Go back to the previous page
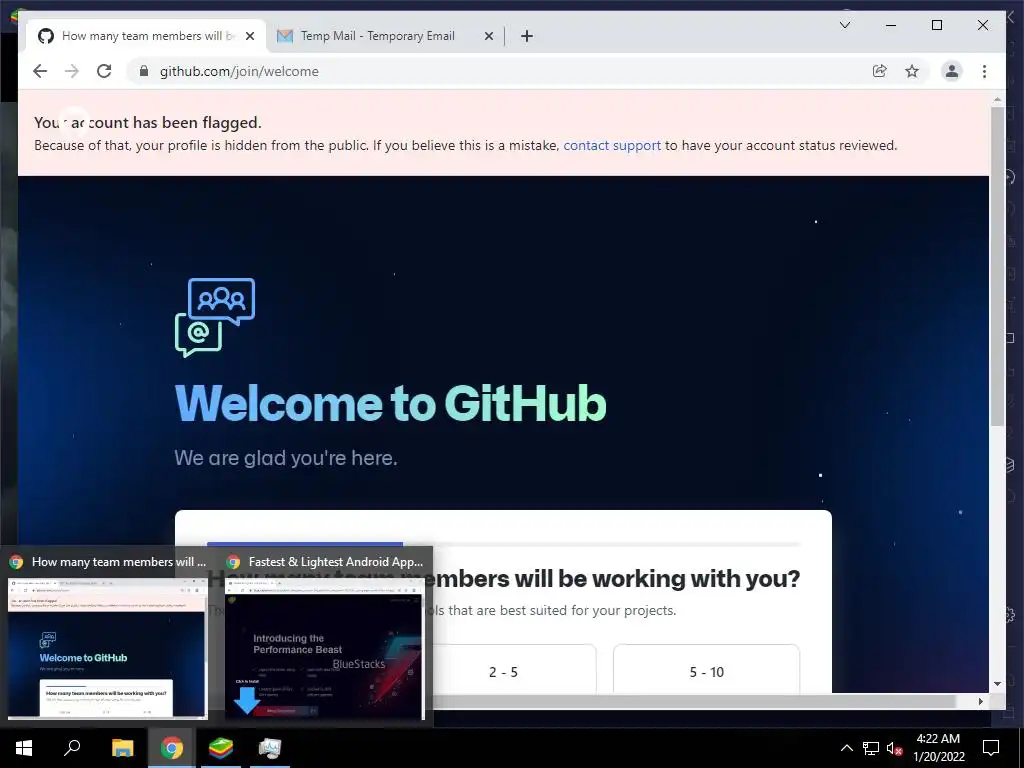The width and height of the screenshot is (1024, 768). point(40,71)
